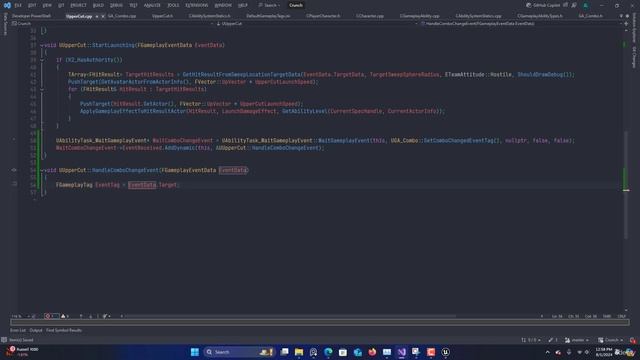640x360 pixels.
Task: Collapse the HandleComboChangeEvent function
Action: (42, 170)
